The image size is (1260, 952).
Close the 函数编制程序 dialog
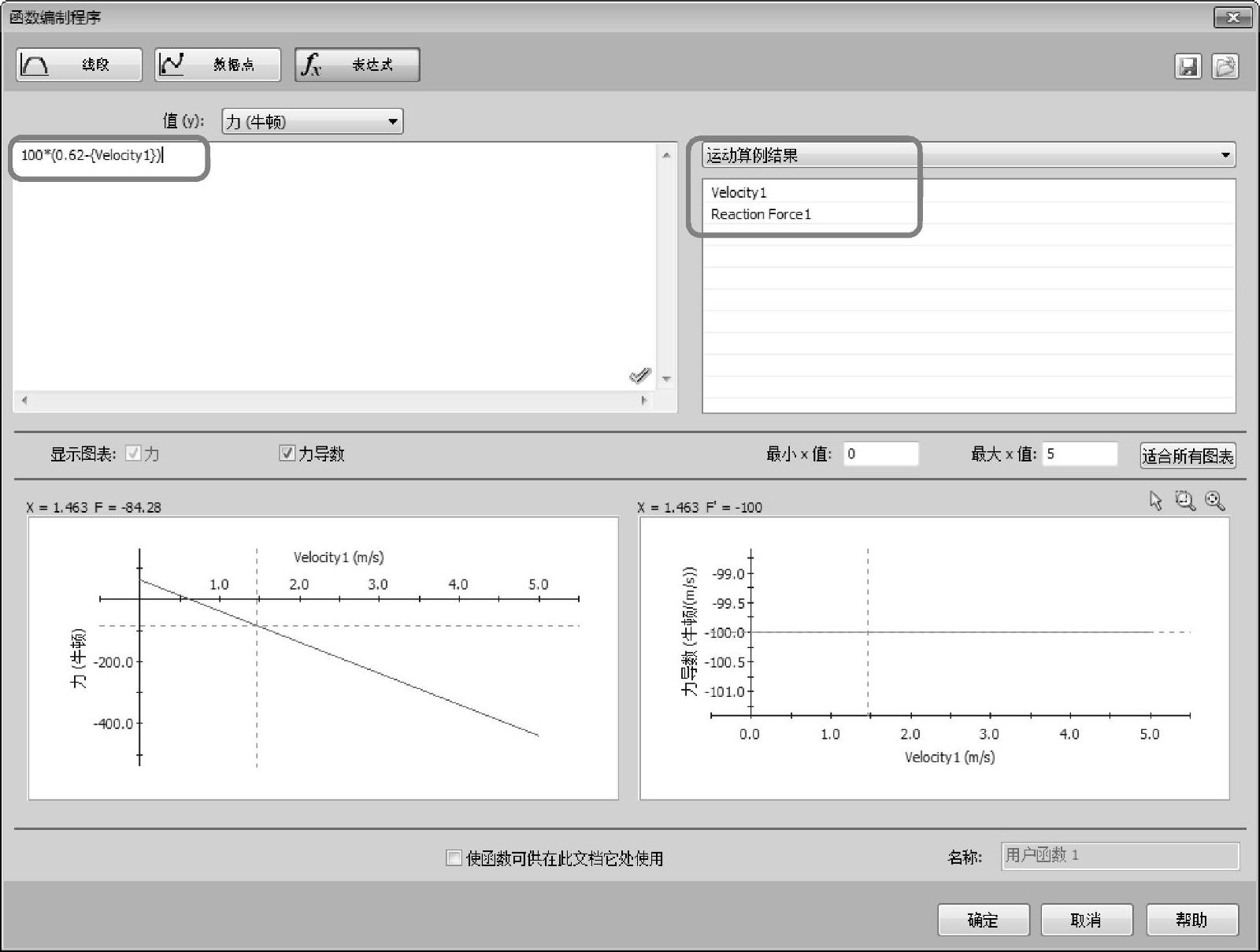(1233, 17)
